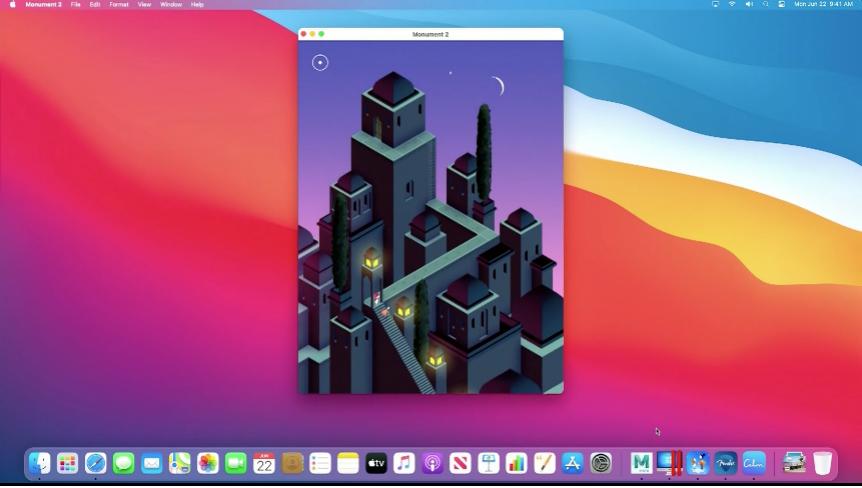Open the Wi-Fi status menu
Screen dimensions: 862x488
click(x=732, y=4)
